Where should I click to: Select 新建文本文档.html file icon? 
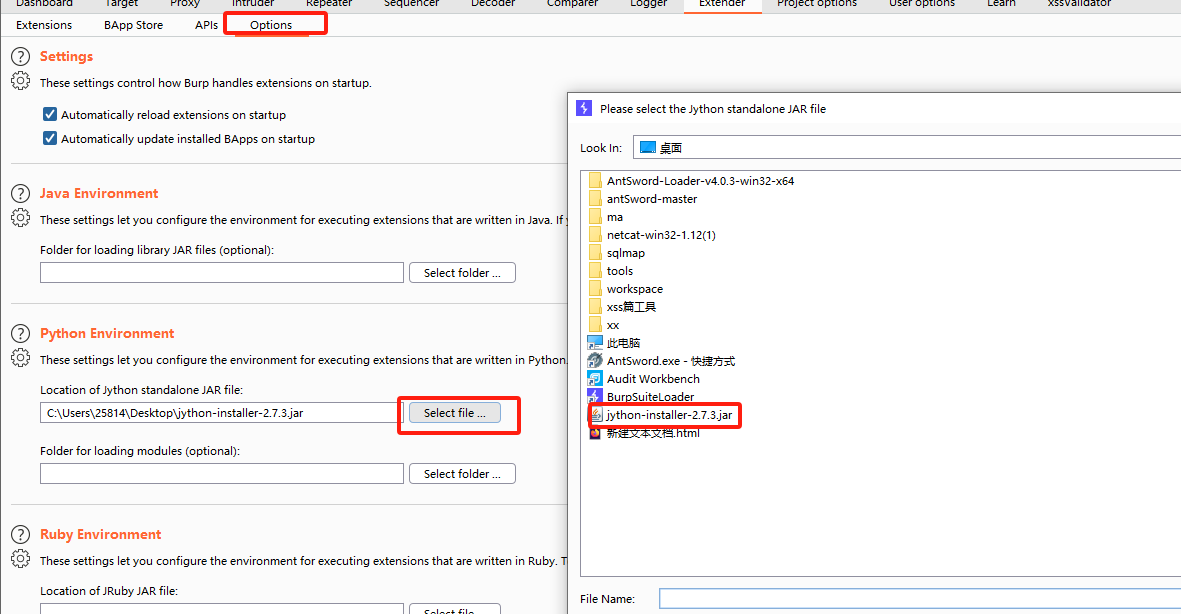(595, 433)
